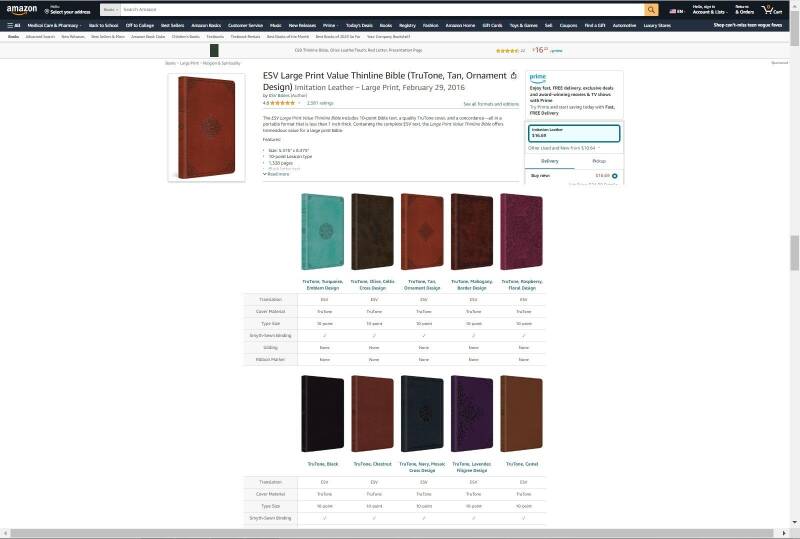Open the Select your address location icon
The image size is (800, 539).
click(x=47, y=11)
